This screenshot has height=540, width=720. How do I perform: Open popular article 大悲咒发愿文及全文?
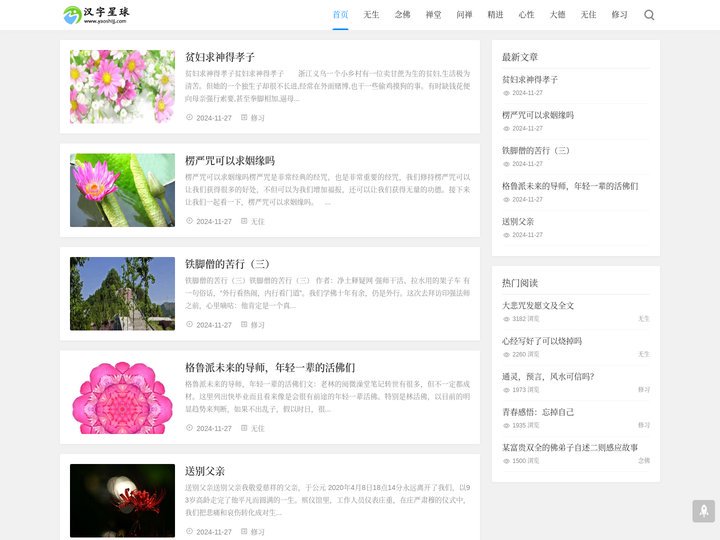click(x=538, y=305)
